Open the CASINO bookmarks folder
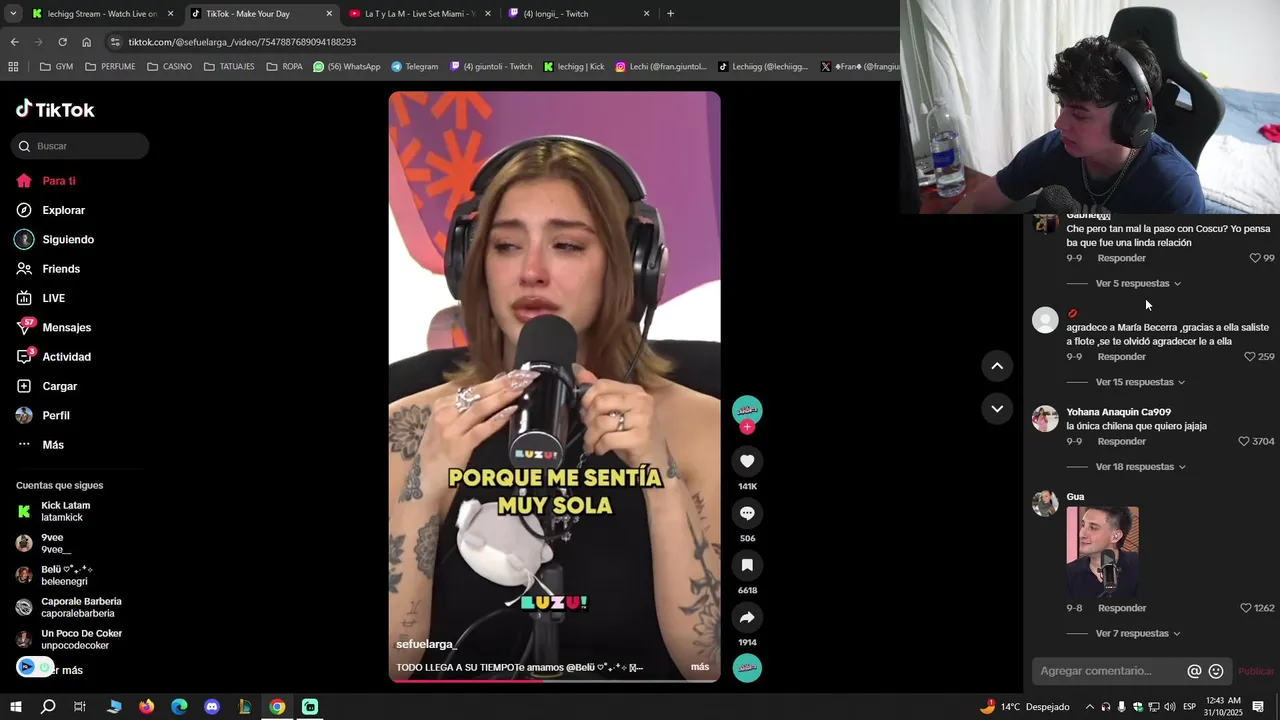Viewport: 1280px width, 720px height. pyautogui.click(x=169, y=67)
